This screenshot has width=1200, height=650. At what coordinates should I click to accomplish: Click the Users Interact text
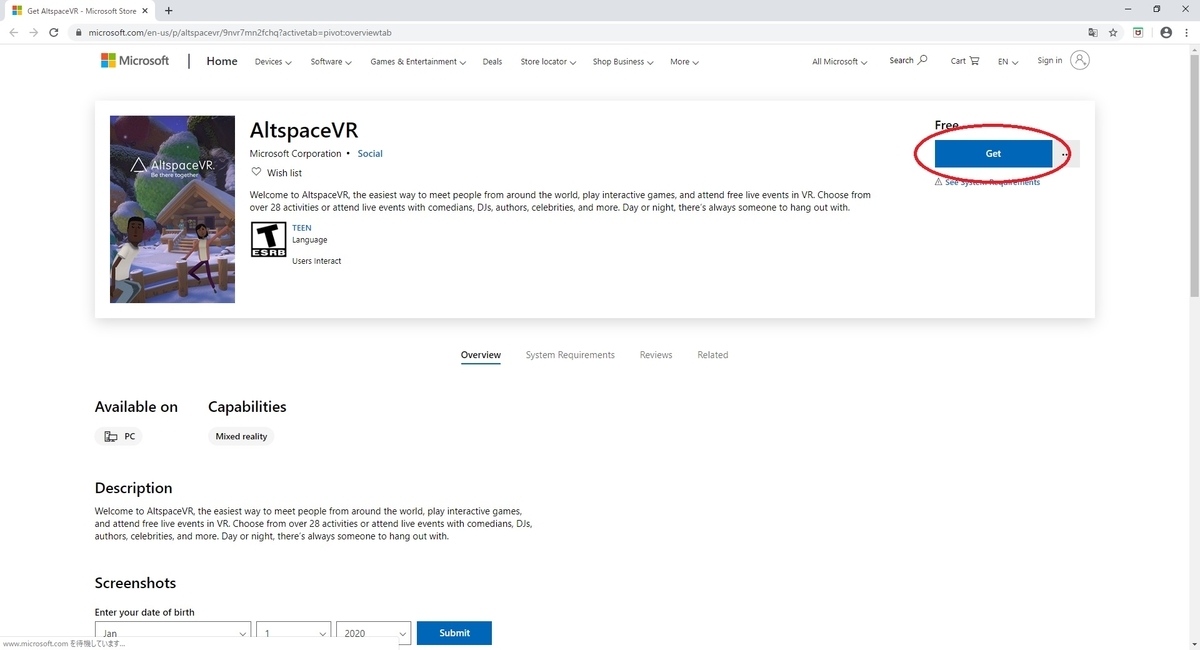316,261
